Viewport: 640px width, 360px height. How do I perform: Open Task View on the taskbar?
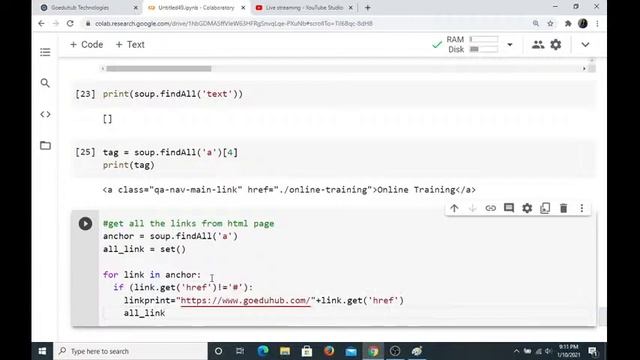tap(240, 351)
